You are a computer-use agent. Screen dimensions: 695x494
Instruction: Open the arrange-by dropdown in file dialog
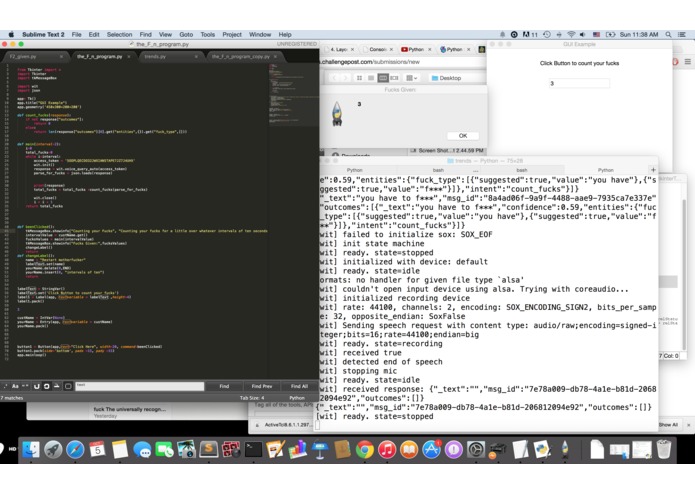[x=412, y=78]
